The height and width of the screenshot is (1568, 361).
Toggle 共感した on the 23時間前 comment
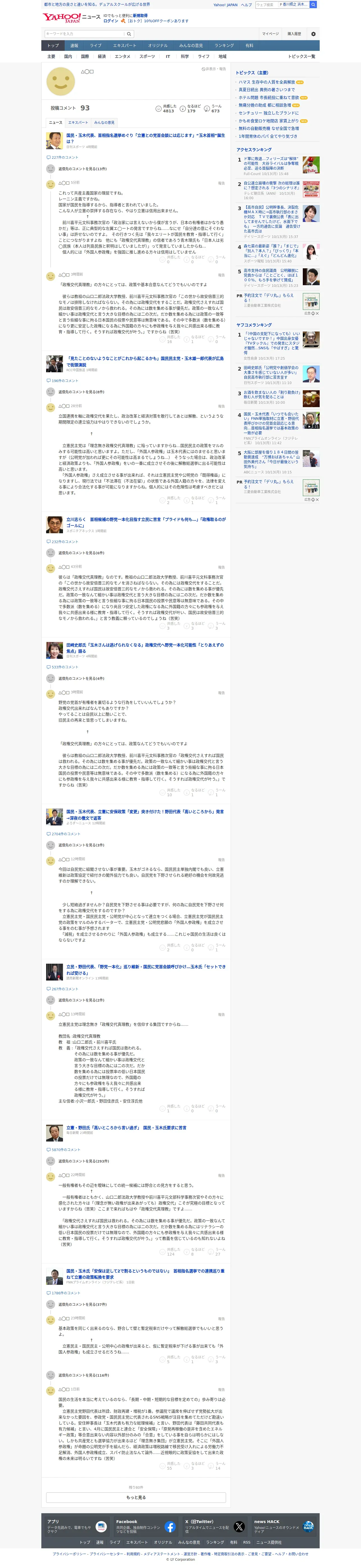click(170, 1359)
